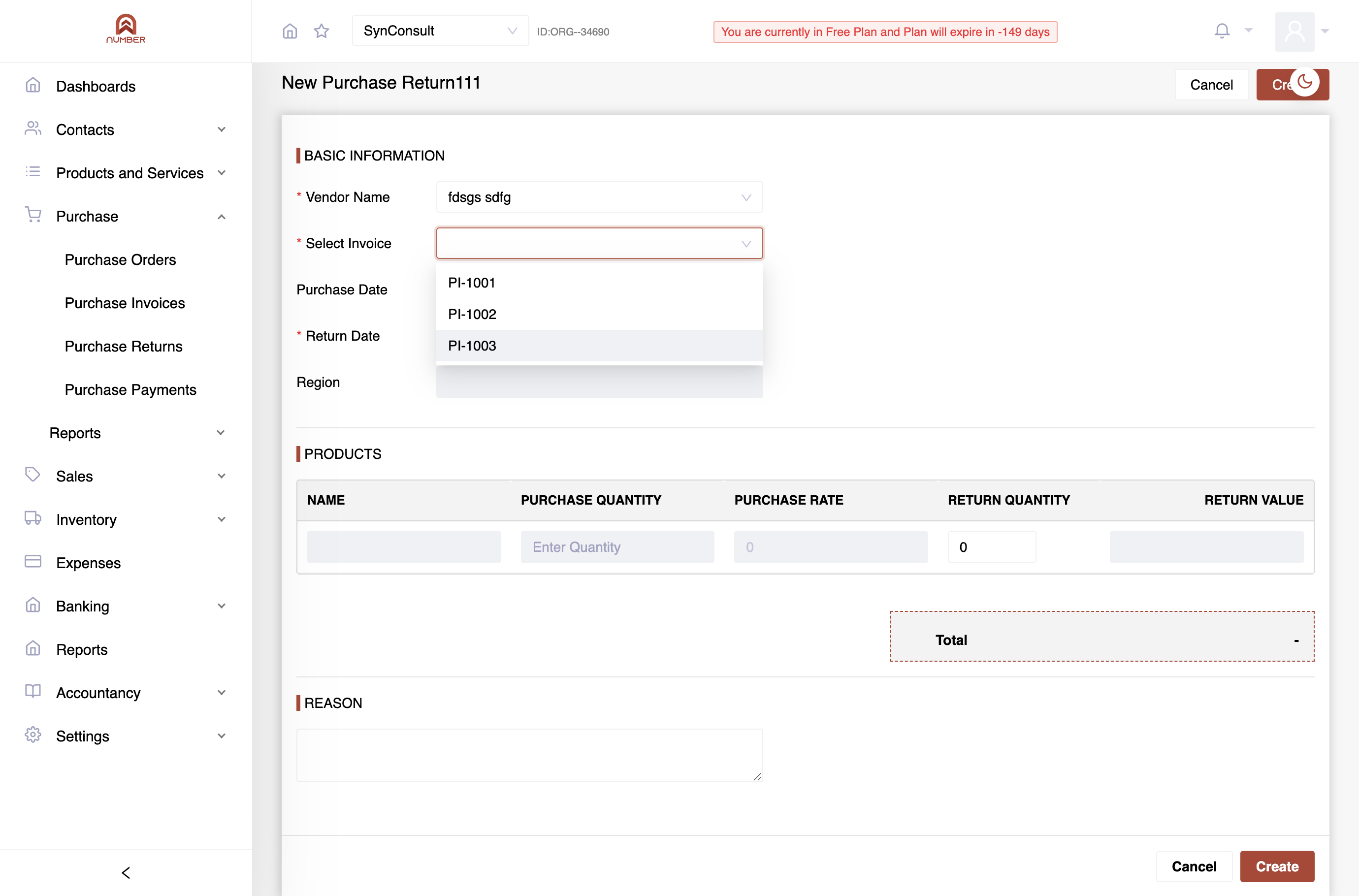Open the Number logo home
The width and height of the screenshot is (1359, 896).
[126, 29]
